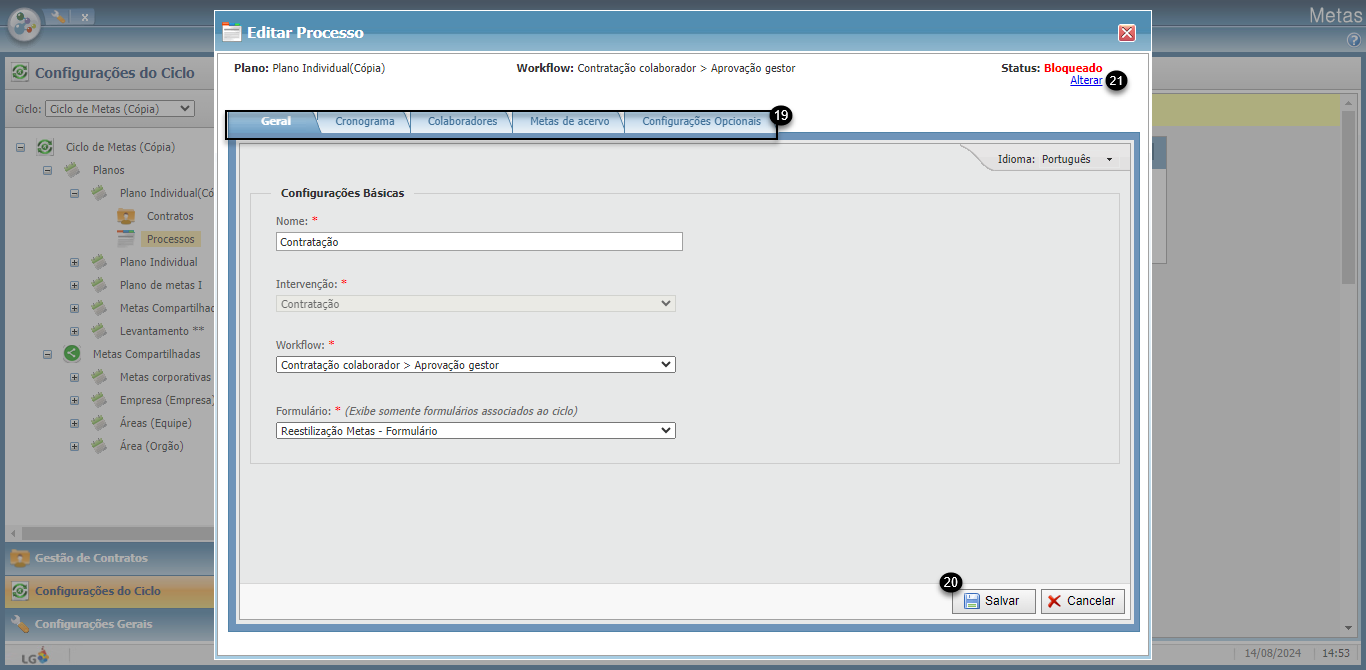
Task: Click the Cancelar button
Action: [1083, 601]
